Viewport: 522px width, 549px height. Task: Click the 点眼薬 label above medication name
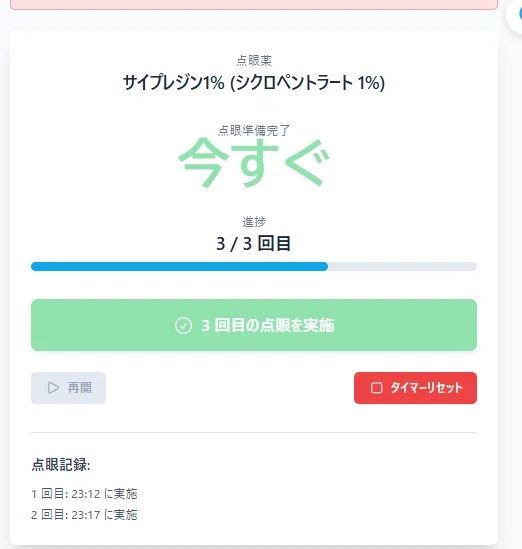pos(254,61)
